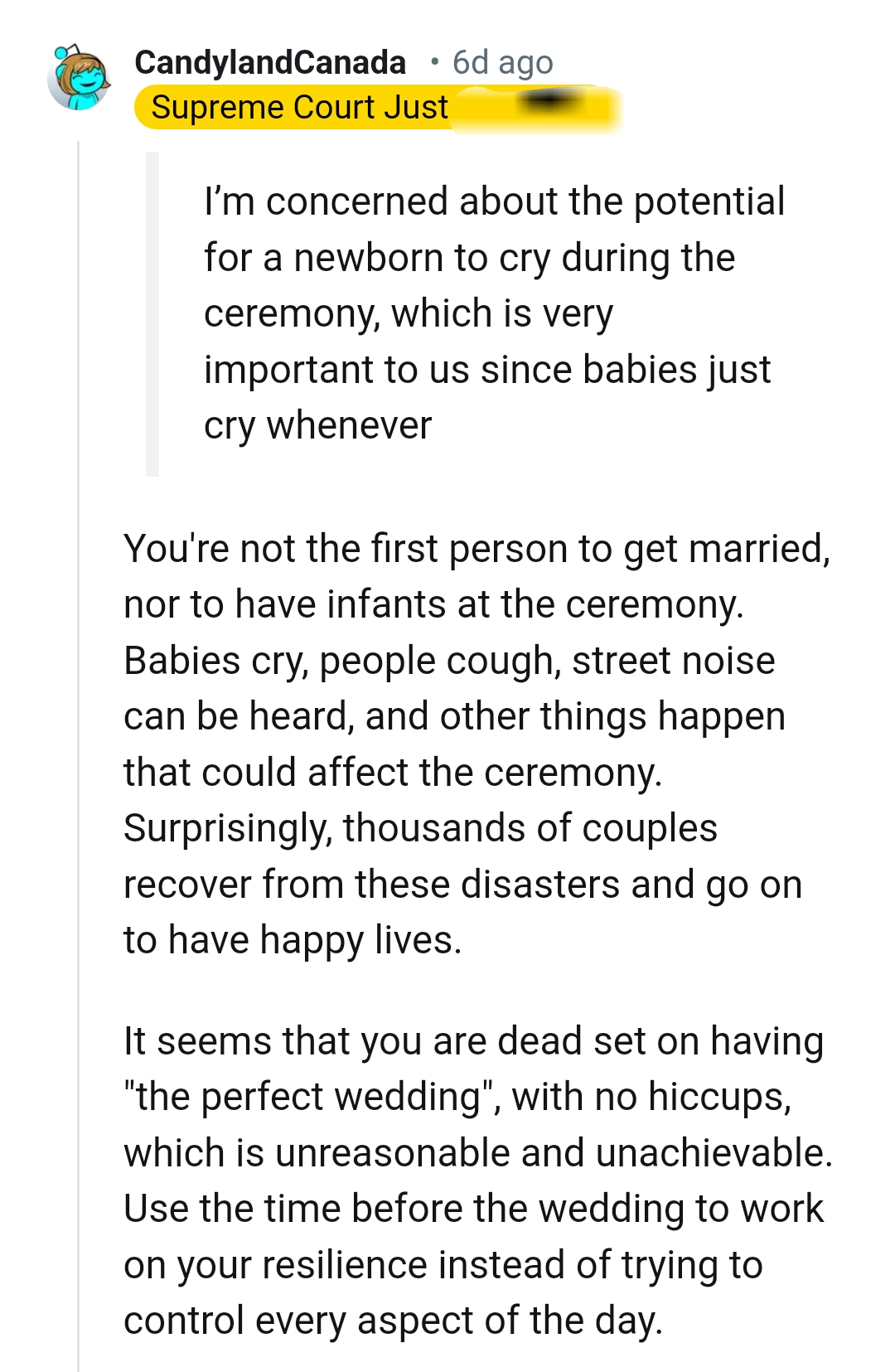Click the quoted line "I'm concerned about the potential"
The width and height of the screenshot is (895, 1372).
[x=494, y=201]
